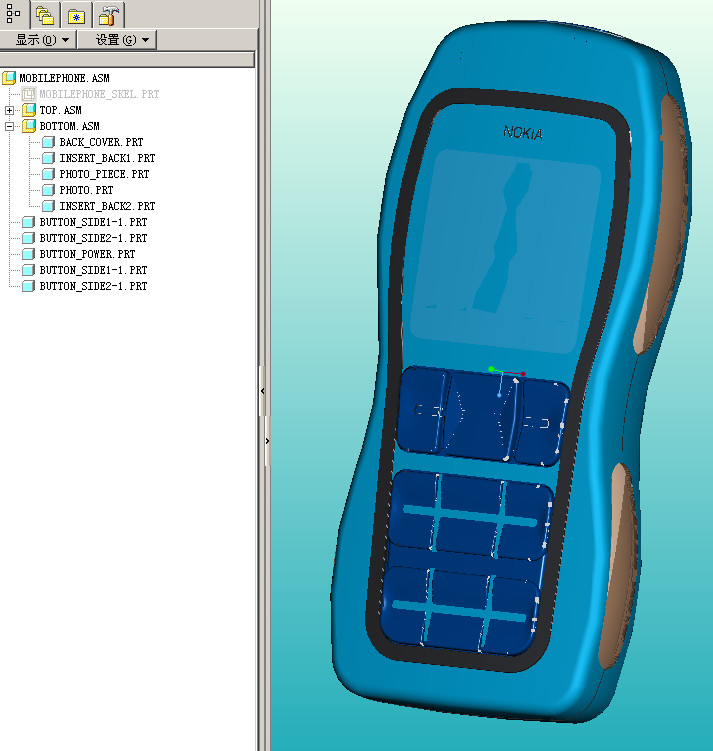
Task: Open the Folder Browser navigator tab
Action: (45, 15)
